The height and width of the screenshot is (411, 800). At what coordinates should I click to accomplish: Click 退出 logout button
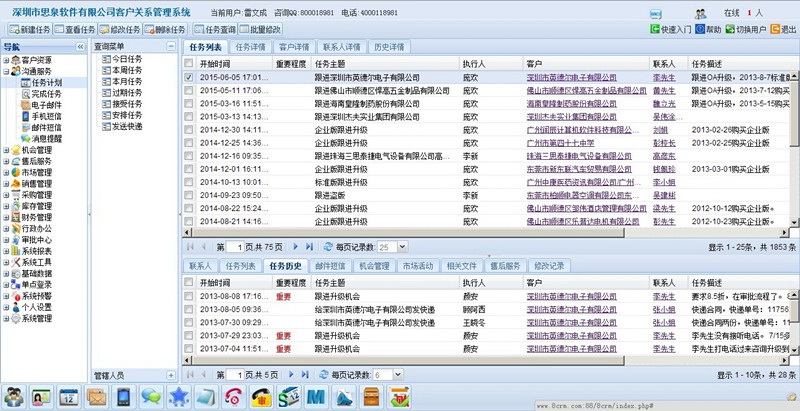tap(783, 30)
